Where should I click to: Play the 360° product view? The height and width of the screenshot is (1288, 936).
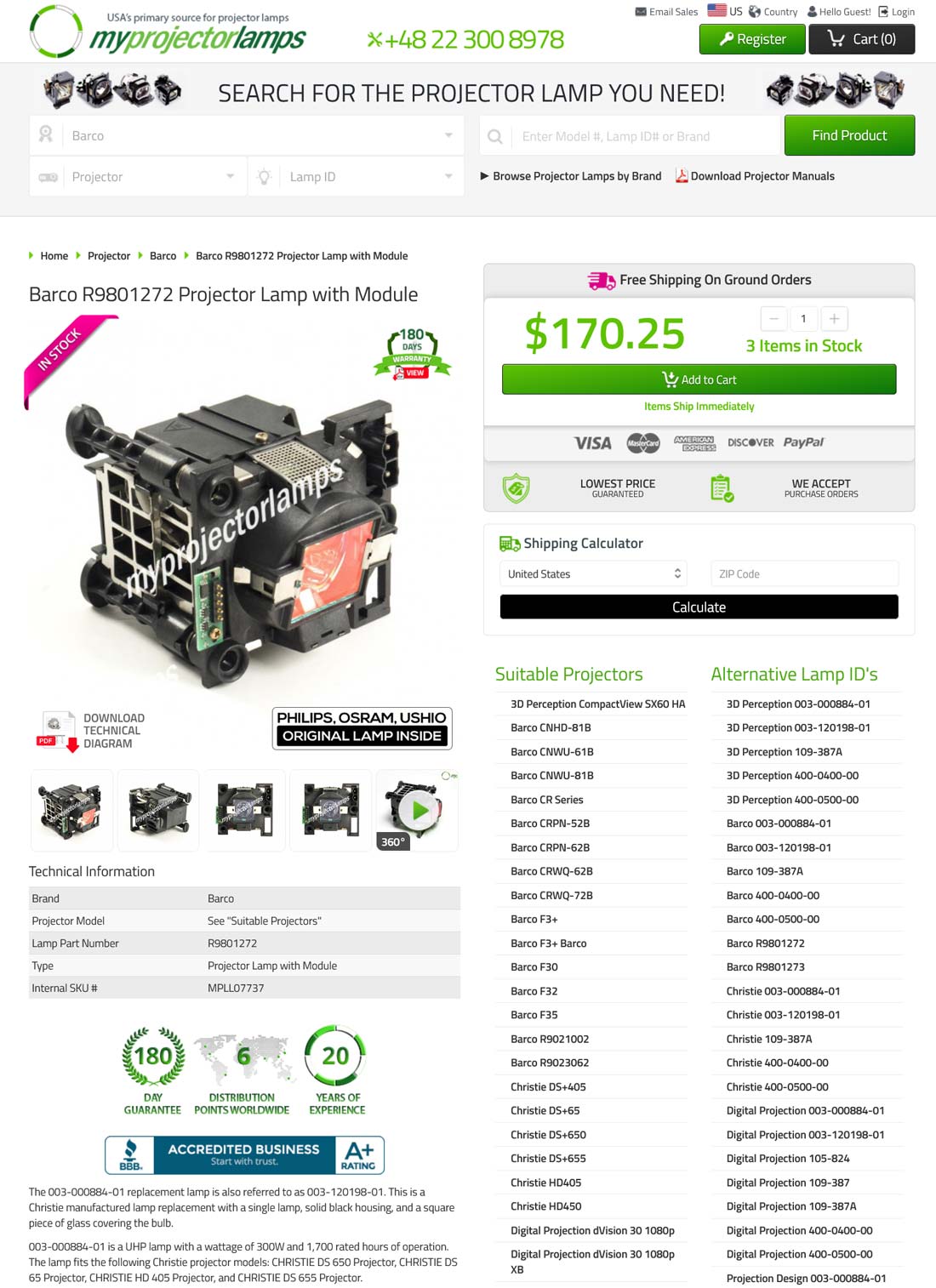point(417,810)
